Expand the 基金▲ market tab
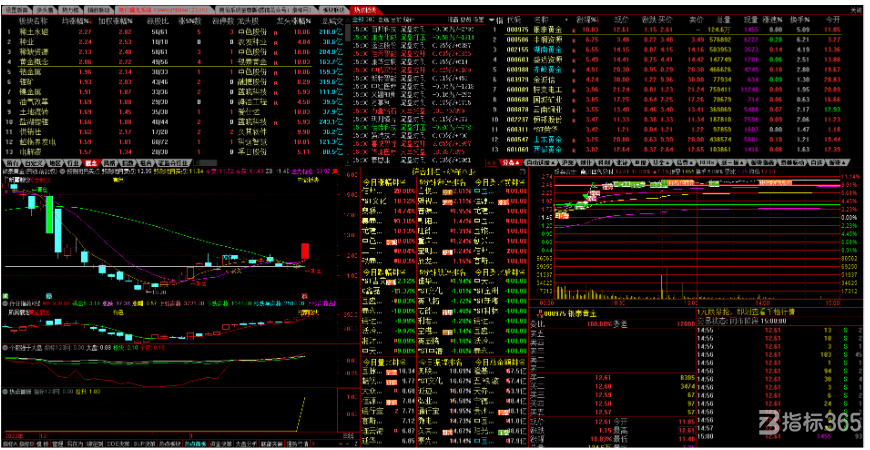This screenshot has width=870, height=450. tap(663, 163)
